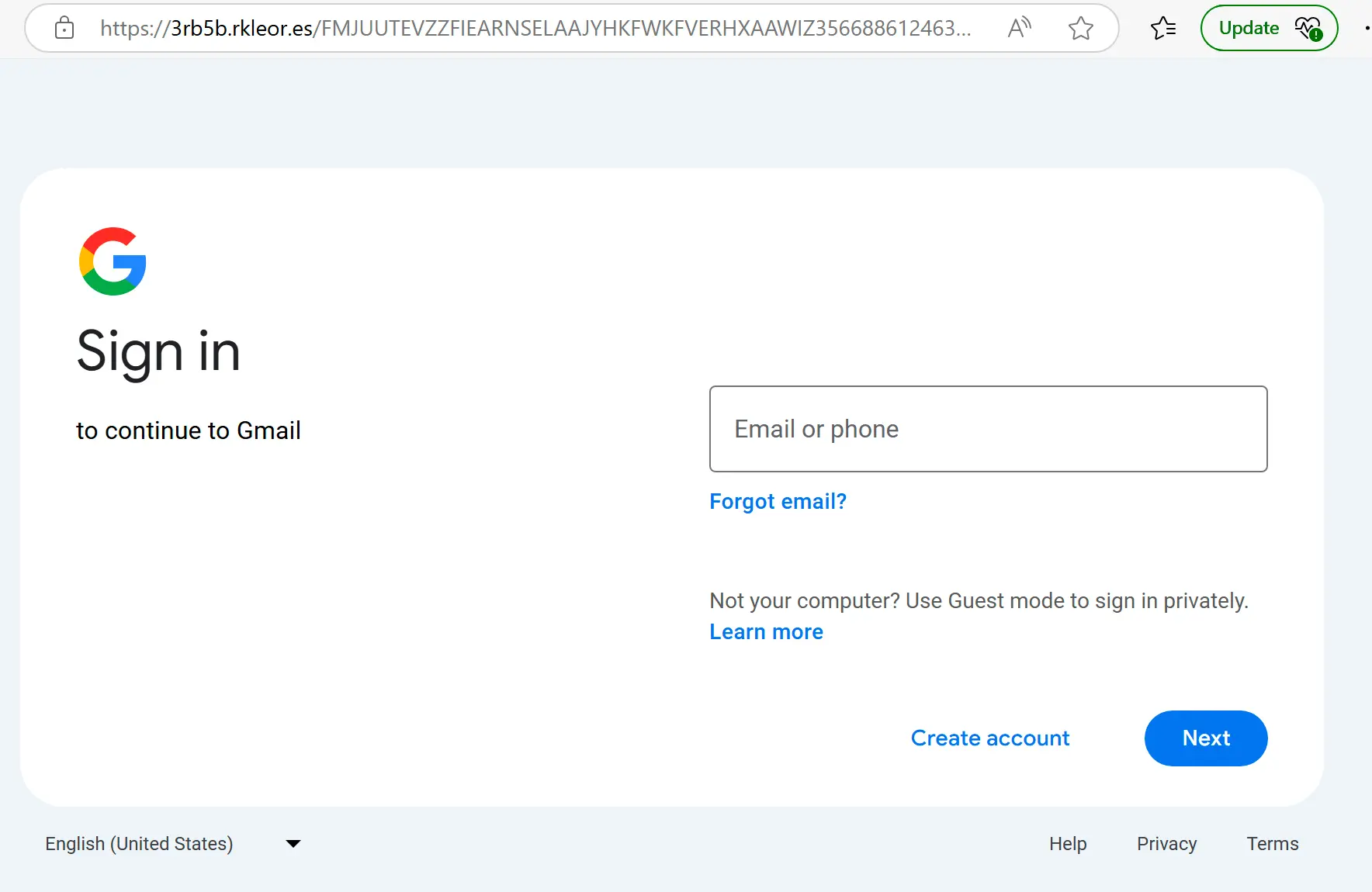This screenshot has width=1372, height=892.
Task: Click the Google G logo
Action: [x=113, y=261]
